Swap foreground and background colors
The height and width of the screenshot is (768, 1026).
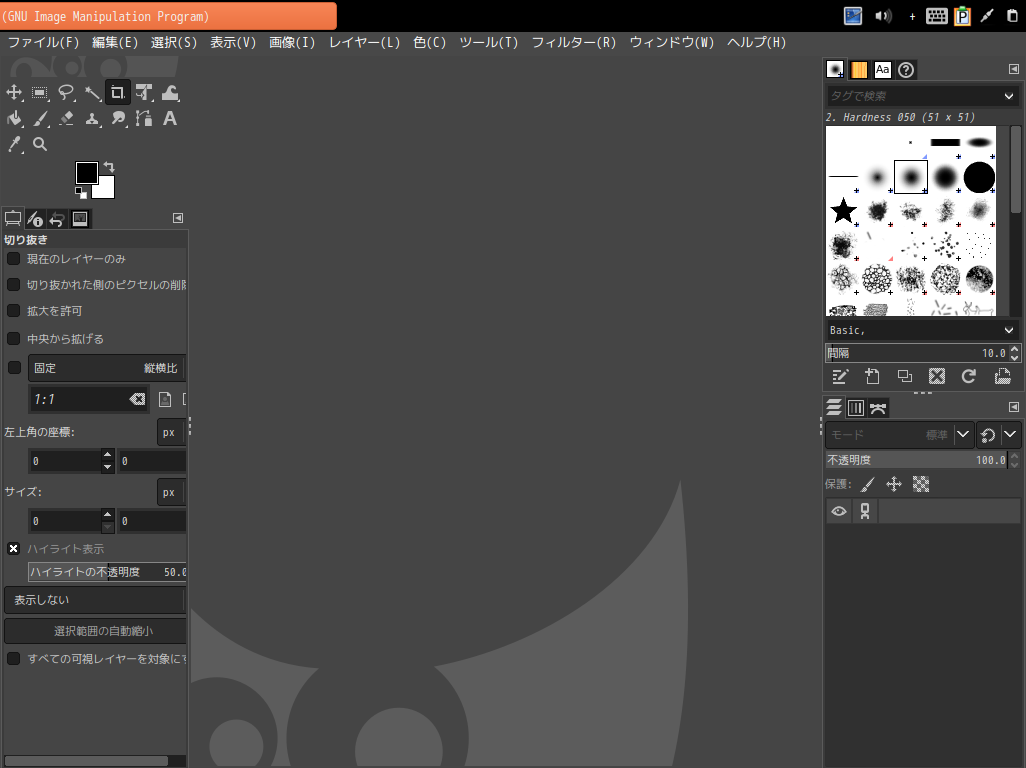pyautogui.click(x=109, y=167)
